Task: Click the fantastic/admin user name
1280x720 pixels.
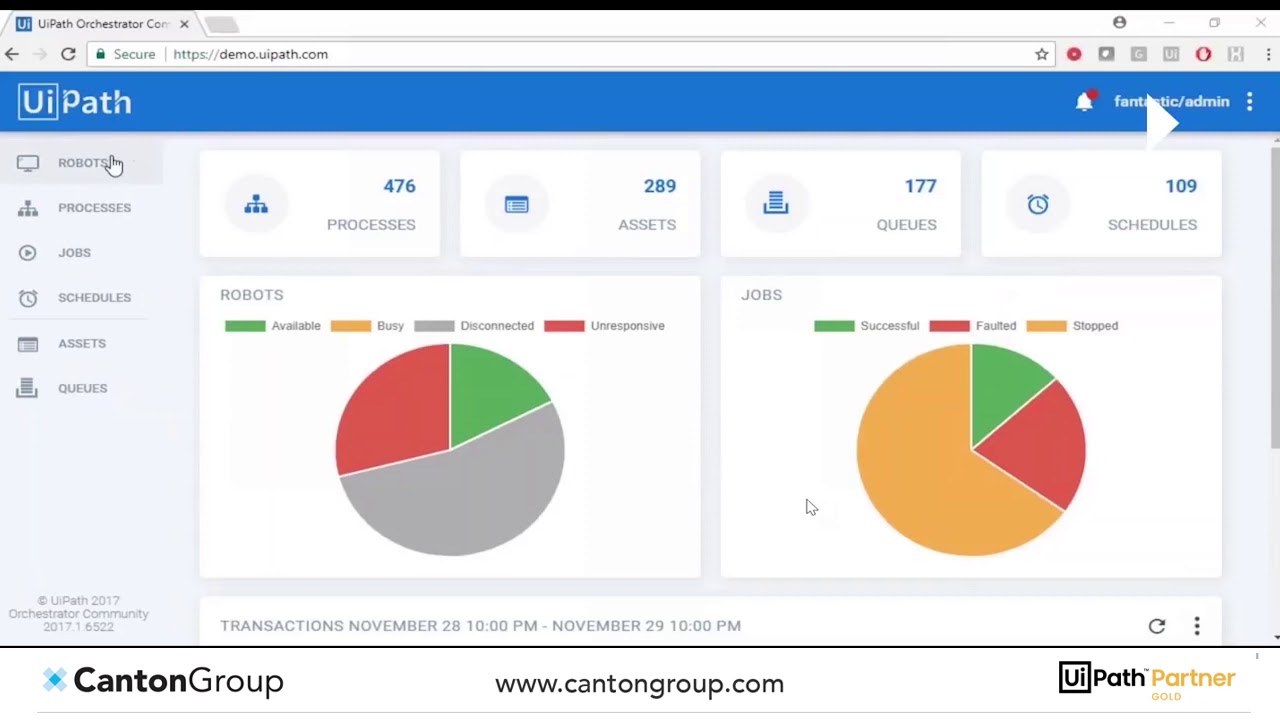Action: [x=1171, y=101]
